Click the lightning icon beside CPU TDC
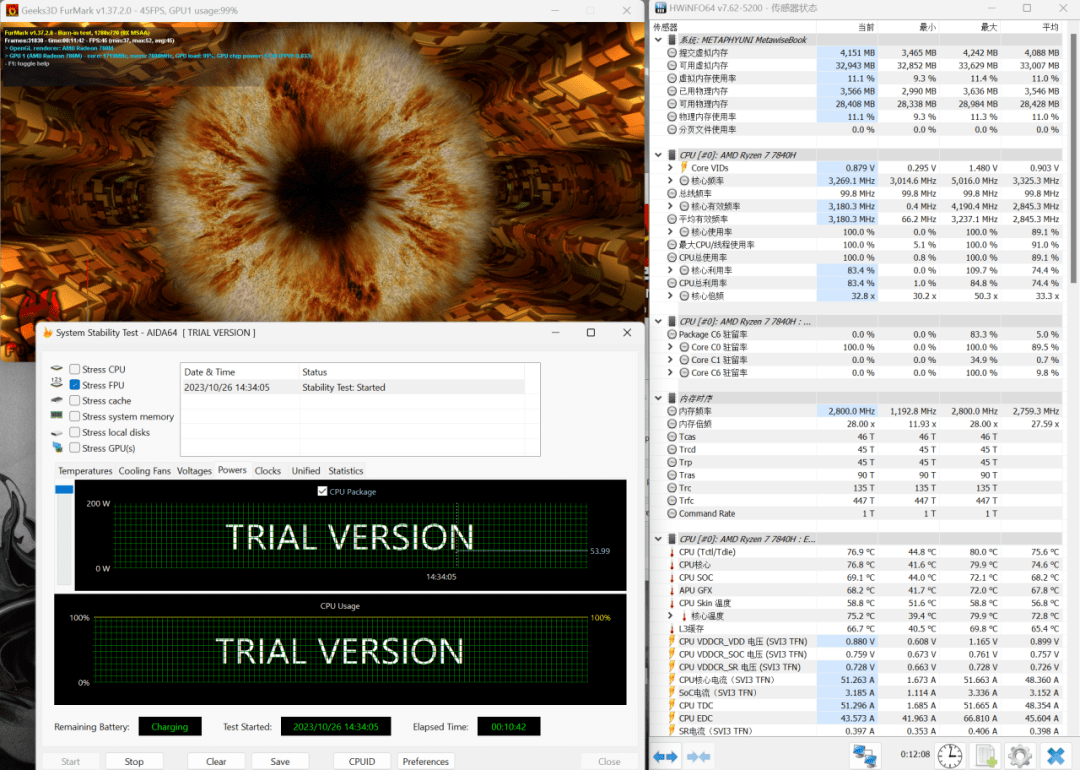This screenshot has height=770, width=1080. pos(672,705)
